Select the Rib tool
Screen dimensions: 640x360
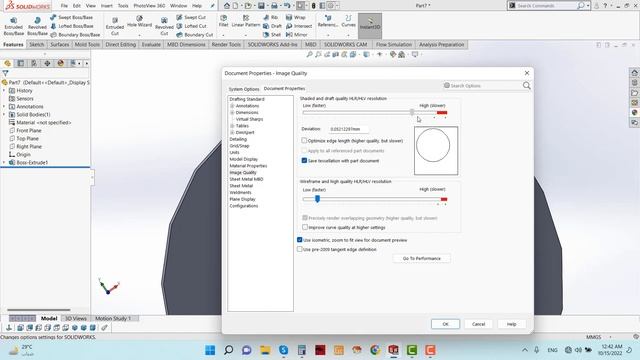click(x=271, y=18)
